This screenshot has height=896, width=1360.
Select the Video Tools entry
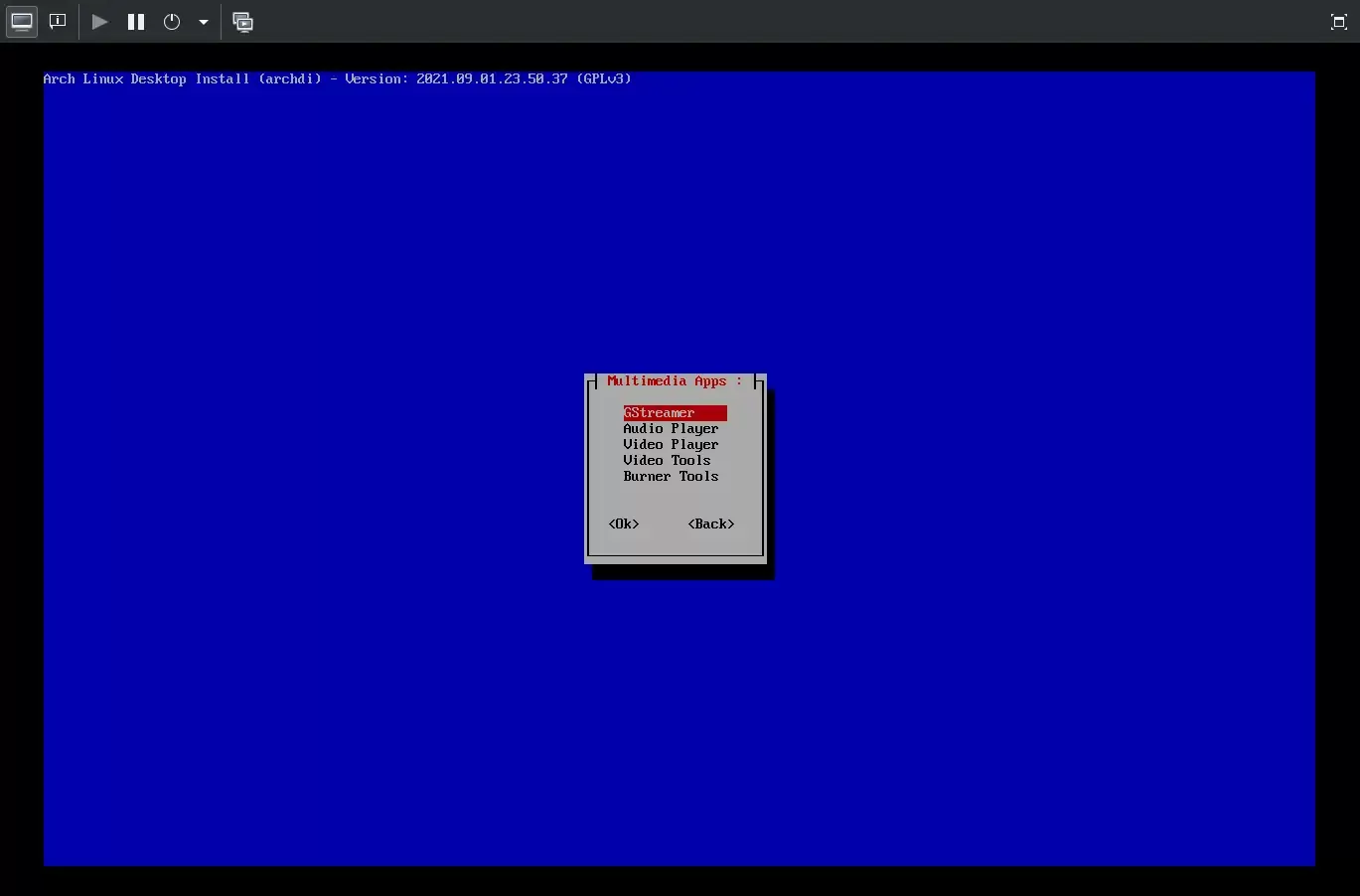click(x=667, y=461)
